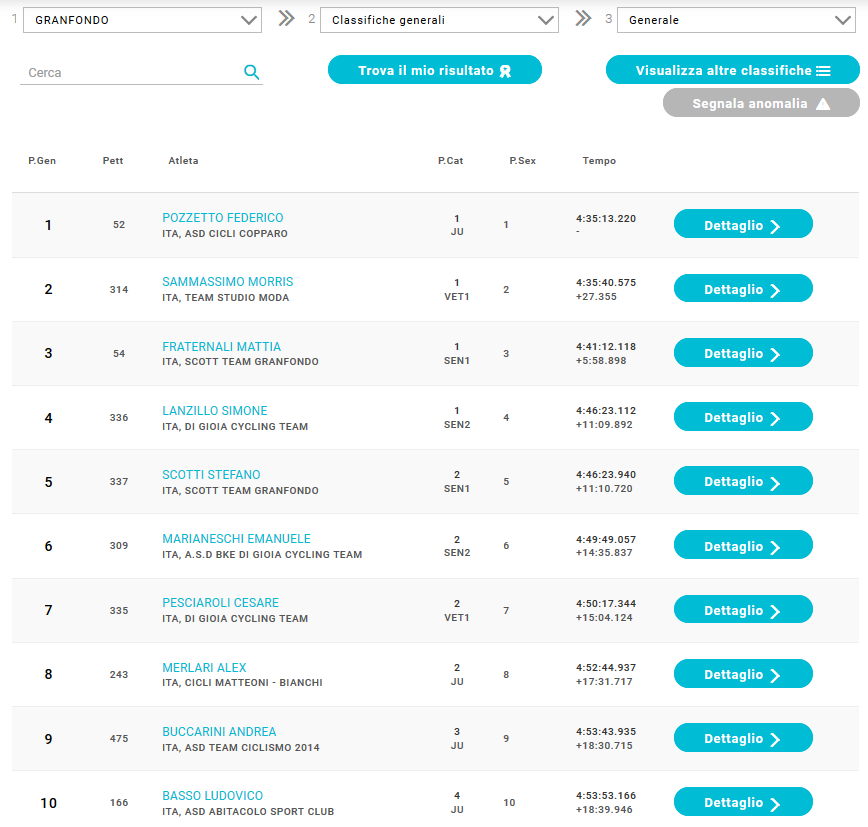Screen dimensions: 868x827
Task: Open athlete link MERLARI ALEX
Action: pyautogui.click(x=204, y=668)
